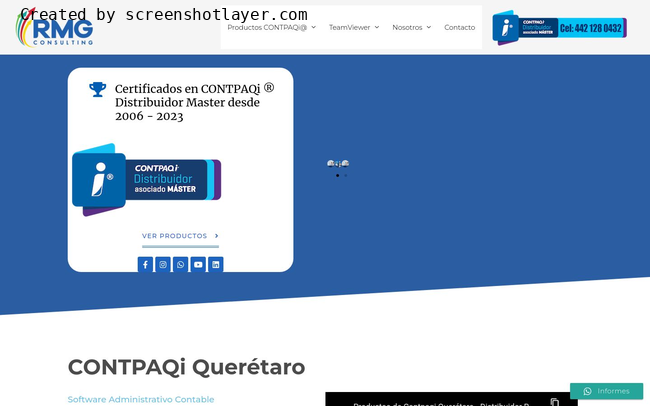Expand the Nosotros dropdown chevron
This screenshot has width=650, height=406.
click(x=429, y=27)
